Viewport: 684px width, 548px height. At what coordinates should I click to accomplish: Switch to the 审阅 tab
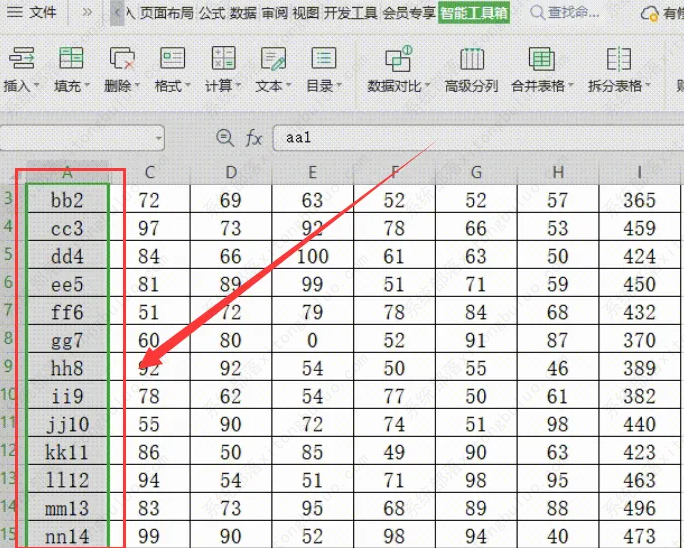coord(275,13)
